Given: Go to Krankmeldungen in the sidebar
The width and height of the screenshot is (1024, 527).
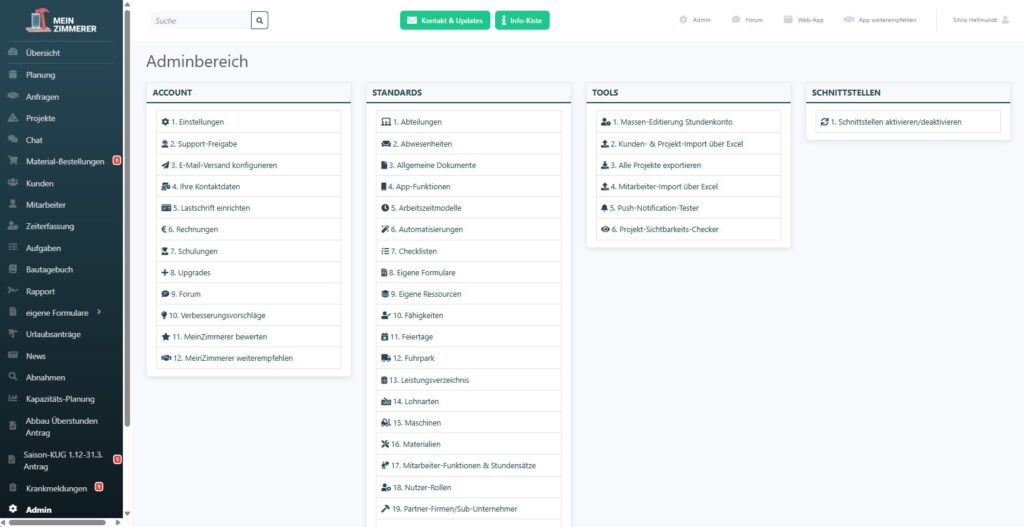Looking at the screenshot, I should point(58,488).
